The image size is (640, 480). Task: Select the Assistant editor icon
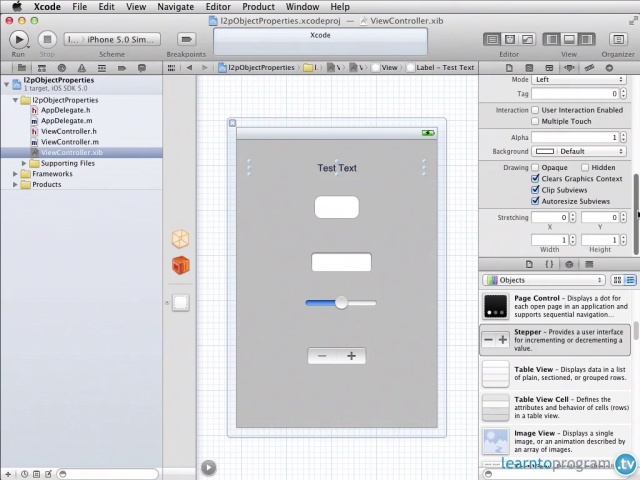click(510, 40)
